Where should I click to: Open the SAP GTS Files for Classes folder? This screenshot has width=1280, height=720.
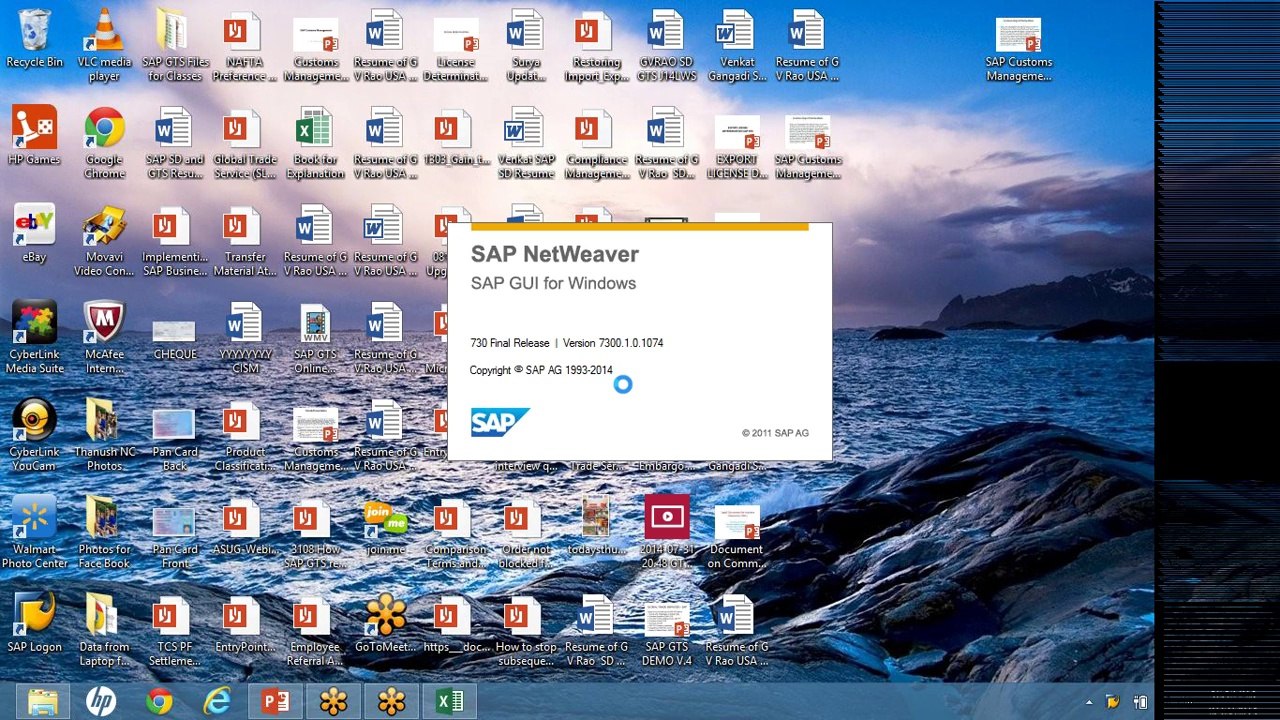pos(175,45)
